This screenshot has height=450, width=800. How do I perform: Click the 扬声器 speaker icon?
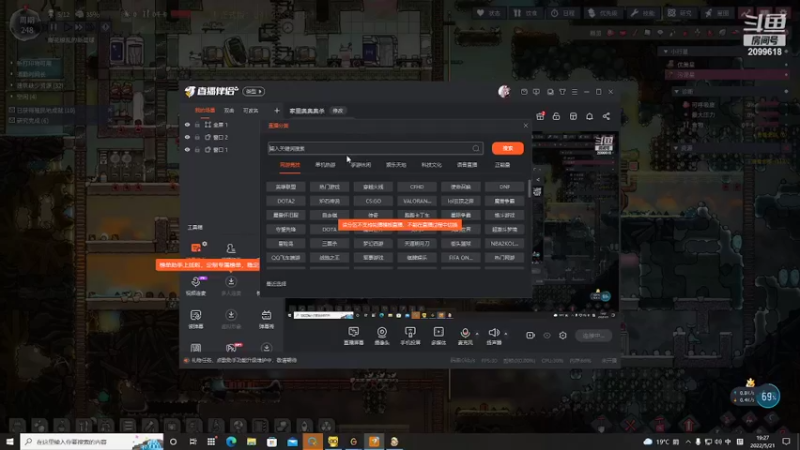tap(494, 335)
